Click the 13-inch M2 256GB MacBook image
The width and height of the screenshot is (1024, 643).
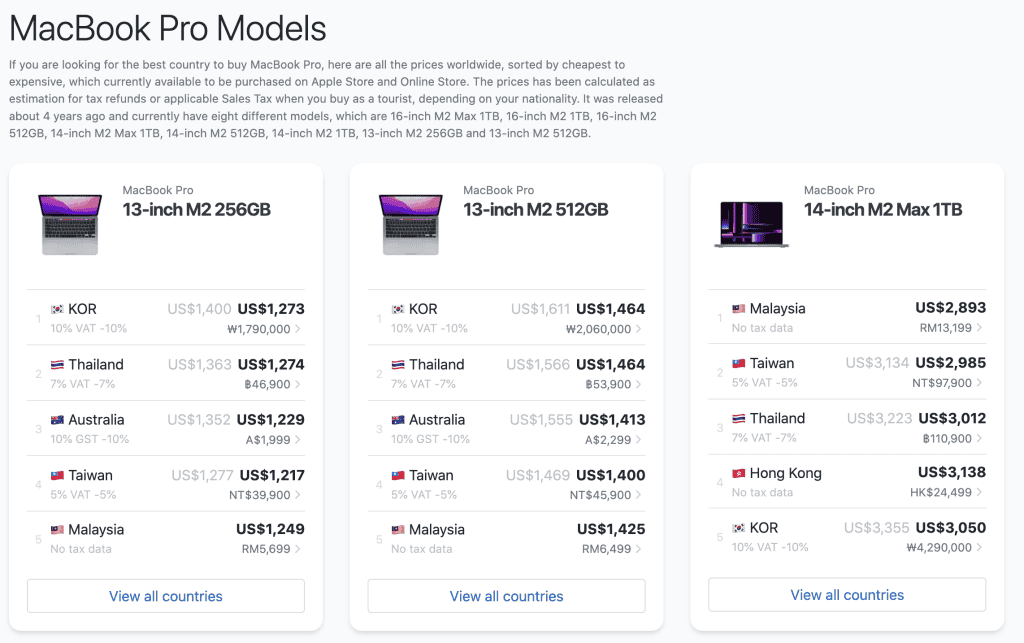(70, 223)
